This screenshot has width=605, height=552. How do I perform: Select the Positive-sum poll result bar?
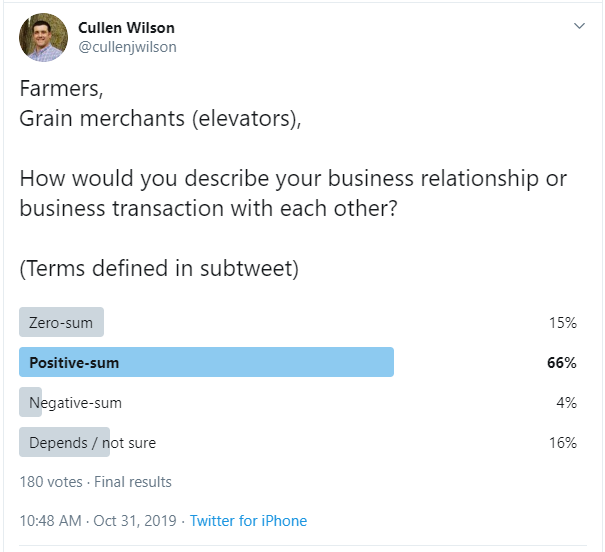206,362
